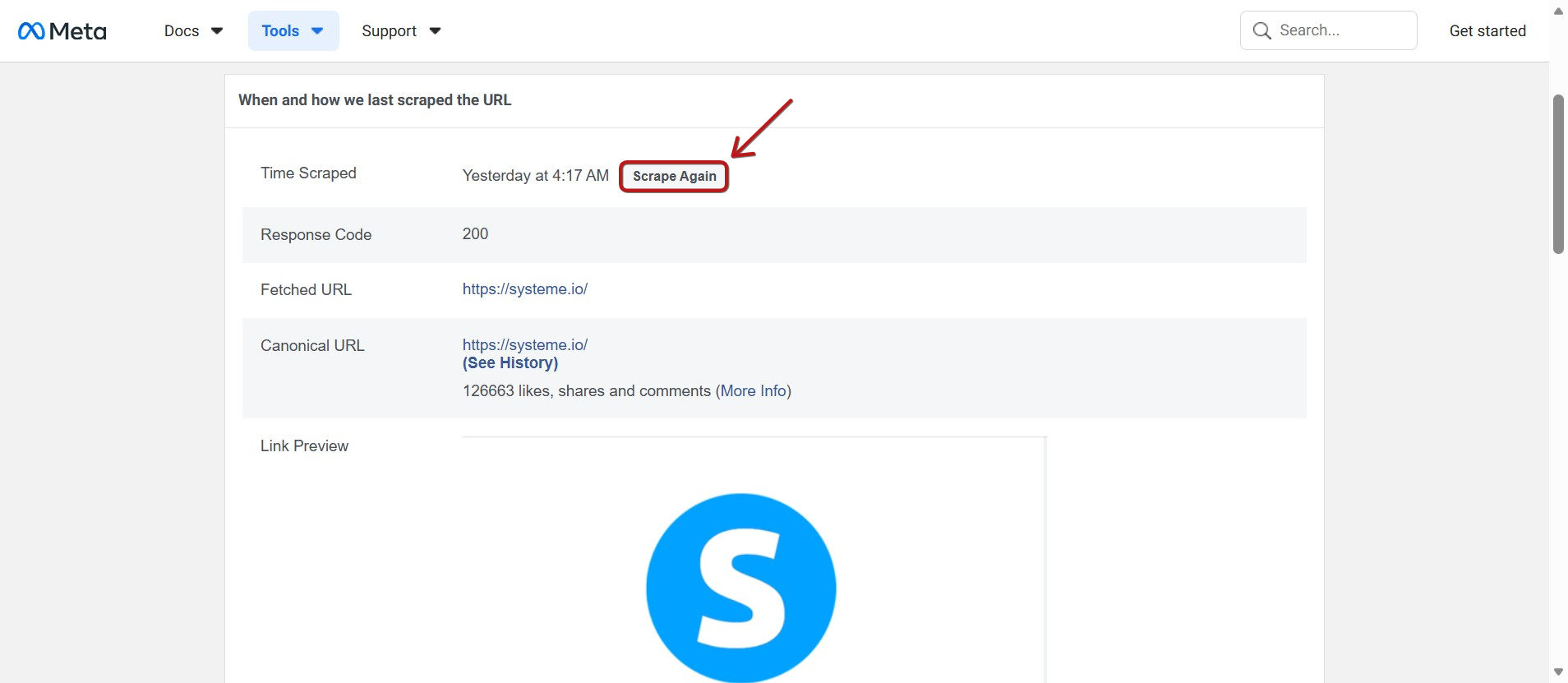
Task: Click the Scrape Again button
Action: click(674, 176)
